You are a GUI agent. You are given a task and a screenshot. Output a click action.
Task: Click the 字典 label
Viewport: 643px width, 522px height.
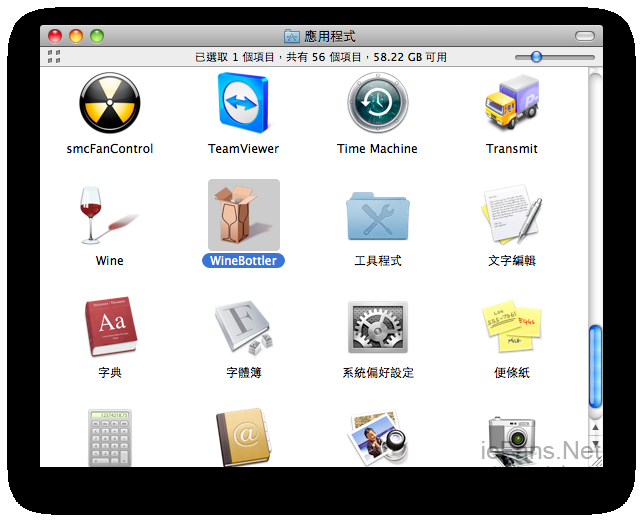click(x=109, y=372)
